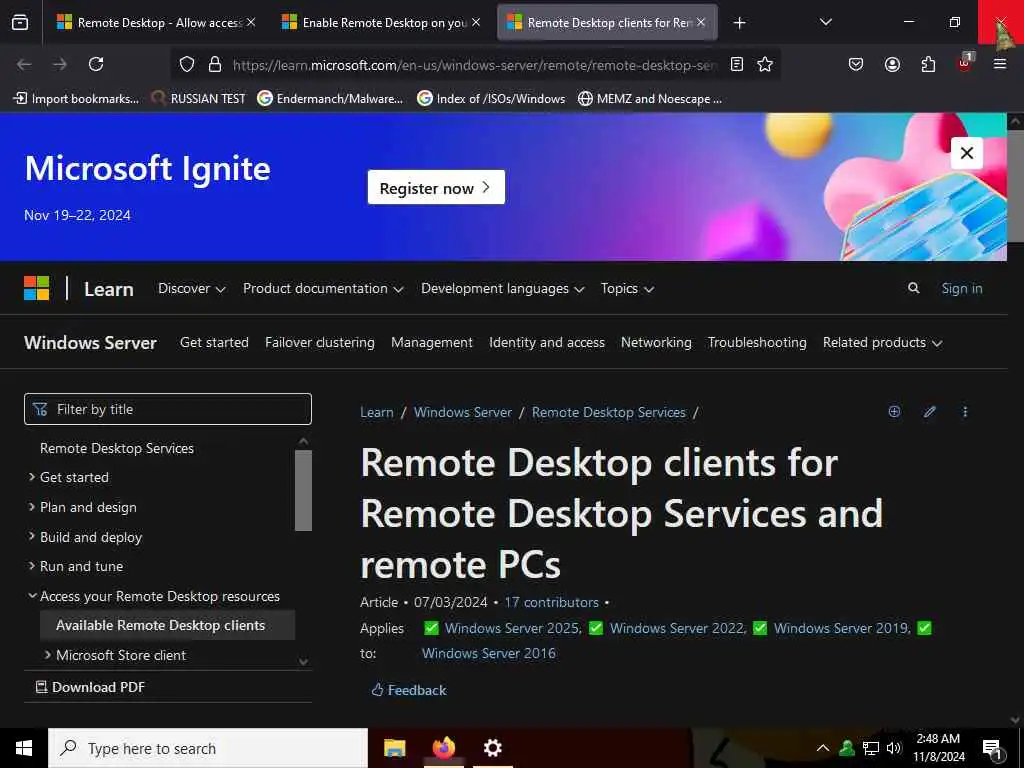Expand the Discover menu
Image resolution: width=1024 pixels, height=768 pixels.
pos(191,288)
